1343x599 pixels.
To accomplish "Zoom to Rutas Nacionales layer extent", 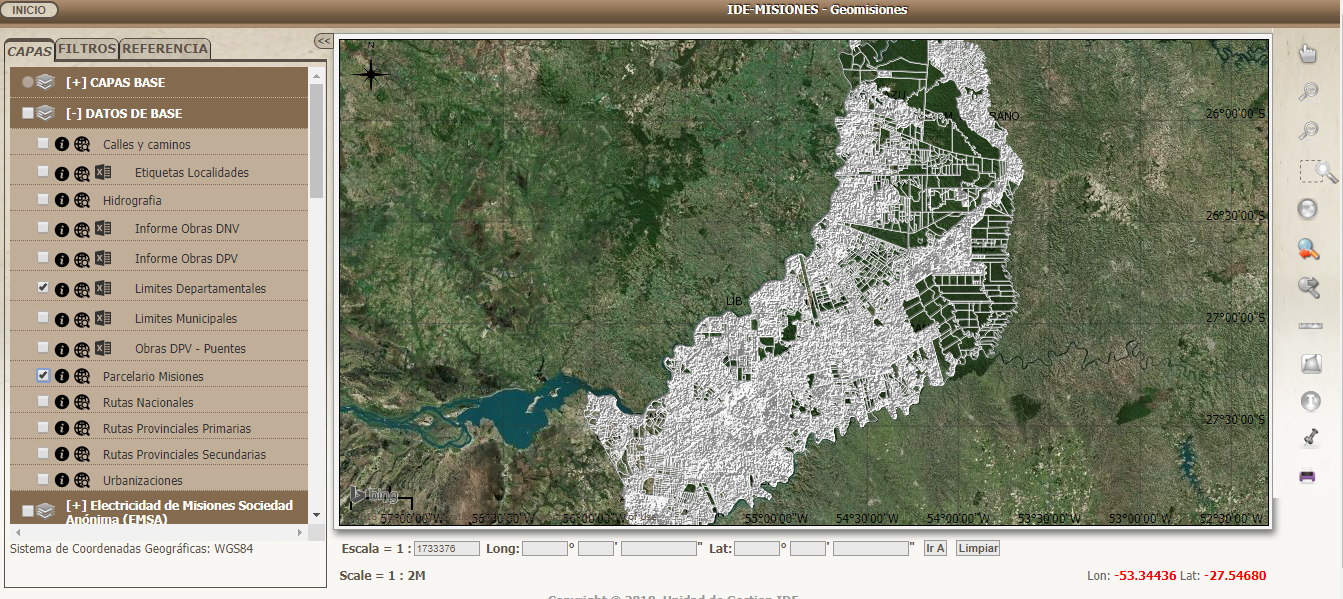I will [x=82, y=402].
